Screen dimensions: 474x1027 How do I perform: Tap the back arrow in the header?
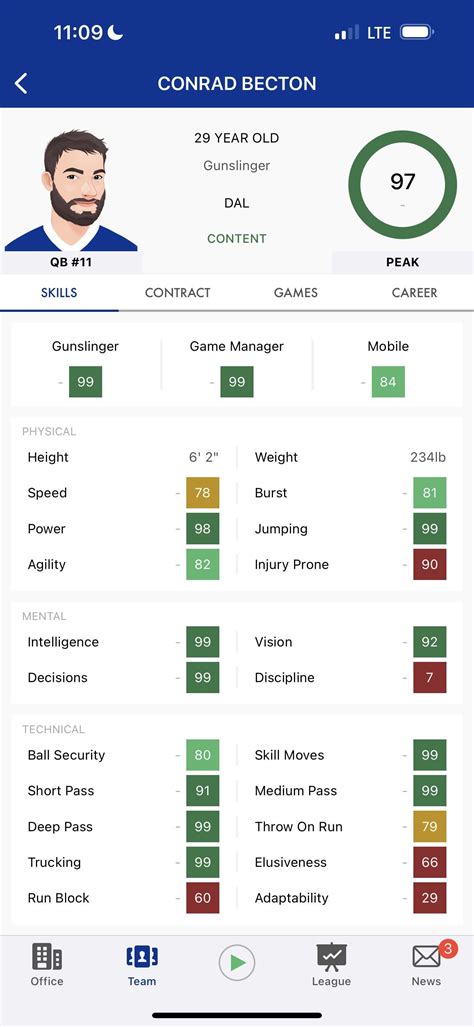[21, 83]
